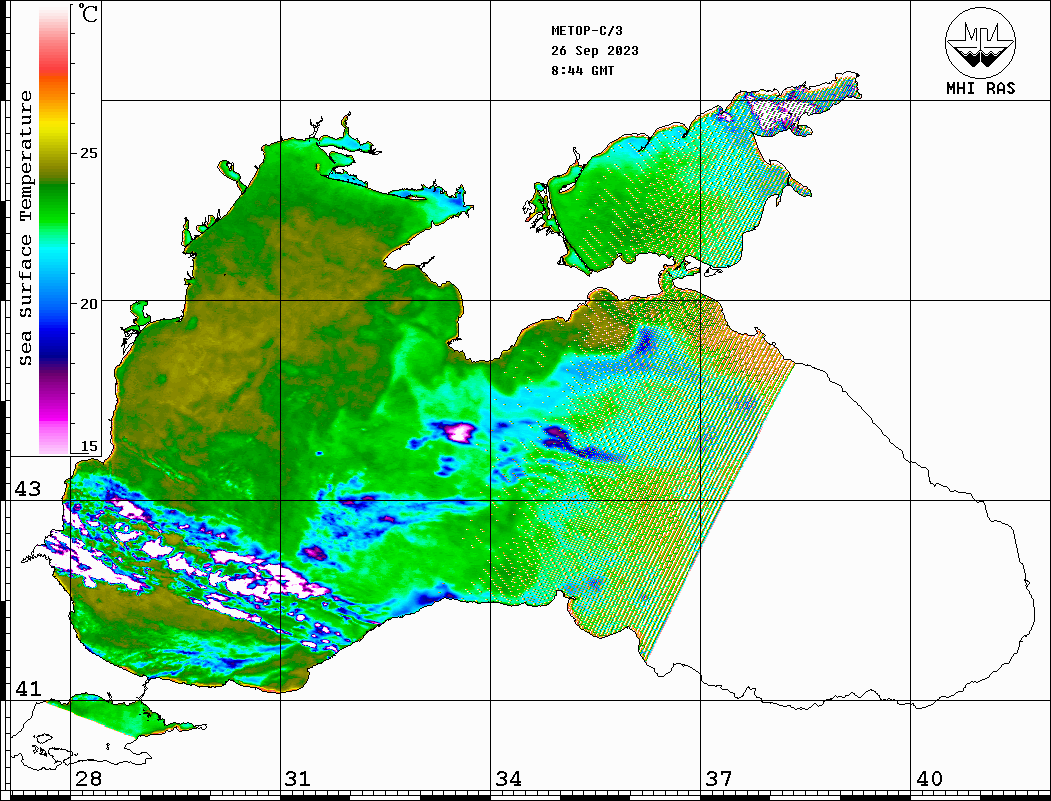Click longitude label '28'

[x=88, y=779]
